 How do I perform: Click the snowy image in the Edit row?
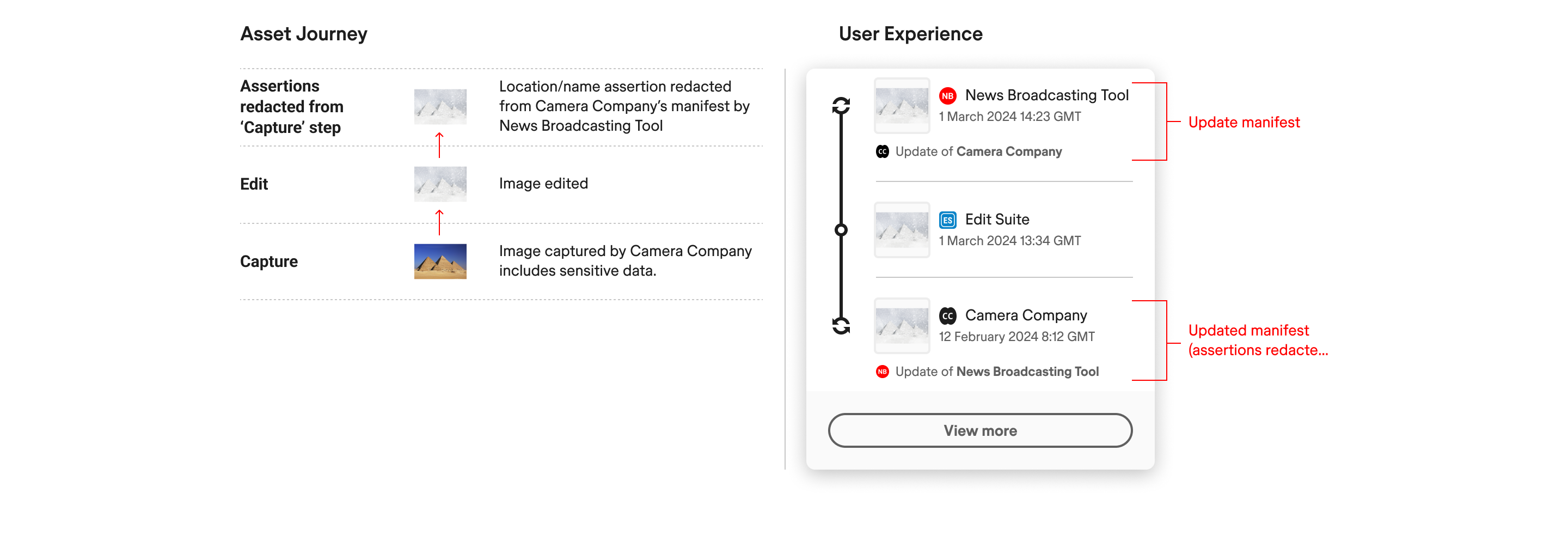pyautogui.click(x=440, y=184)
